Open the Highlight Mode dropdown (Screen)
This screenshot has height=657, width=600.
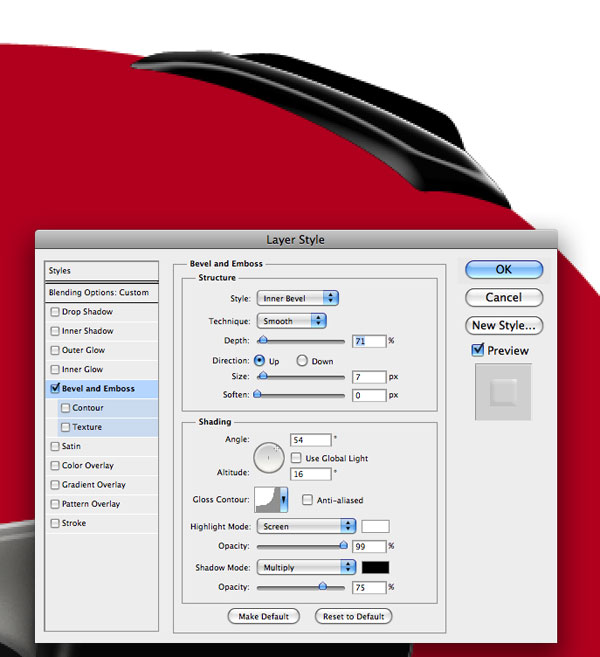tap(306, 526)
